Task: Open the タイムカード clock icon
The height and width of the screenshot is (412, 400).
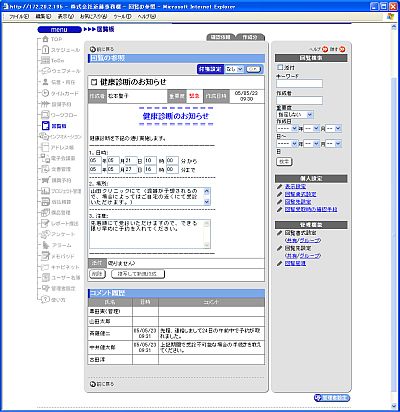Action: click(x=45, y=93)
